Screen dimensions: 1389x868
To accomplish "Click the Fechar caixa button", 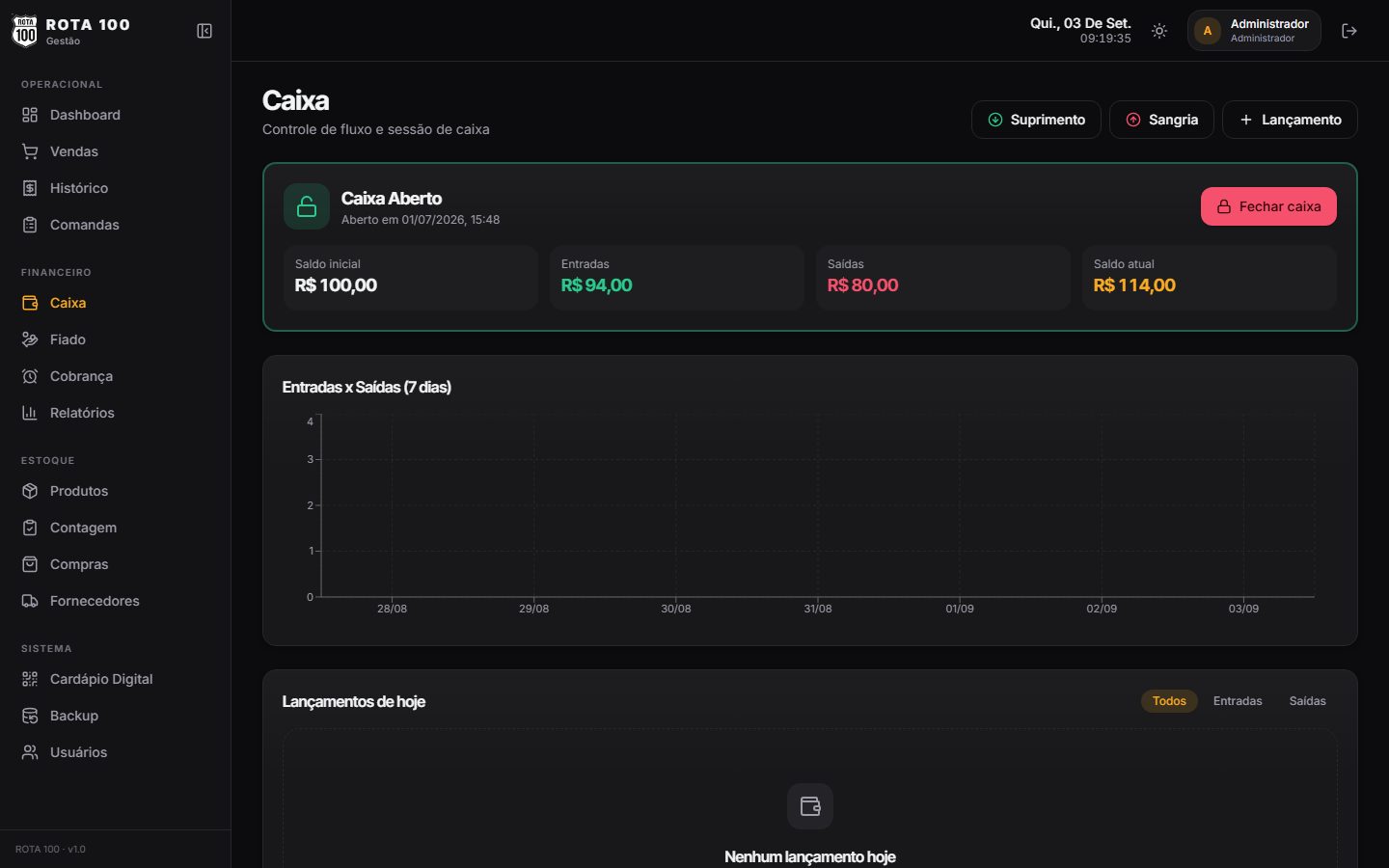I will 1268,206.
